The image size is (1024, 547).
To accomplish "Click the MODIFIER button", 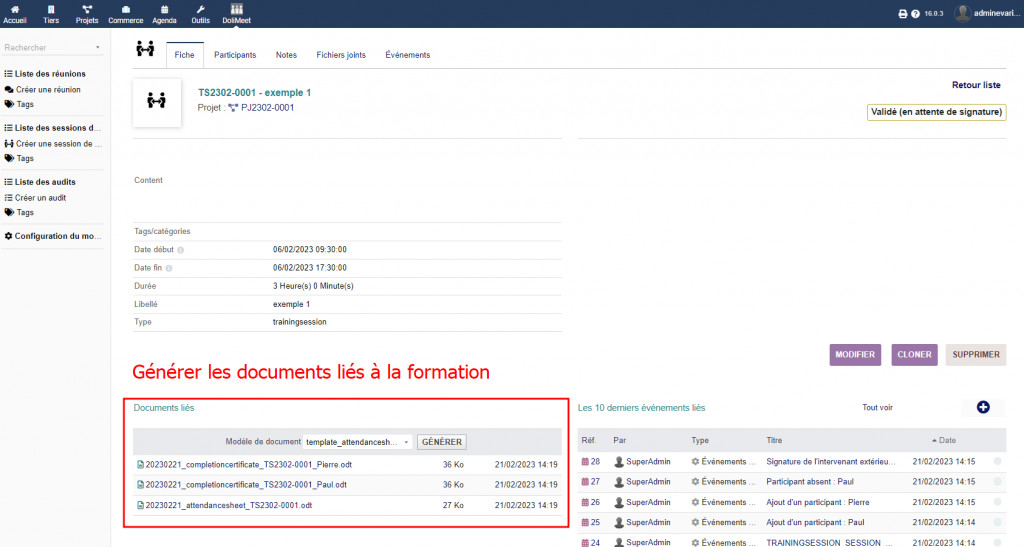I will pos(855,354).
